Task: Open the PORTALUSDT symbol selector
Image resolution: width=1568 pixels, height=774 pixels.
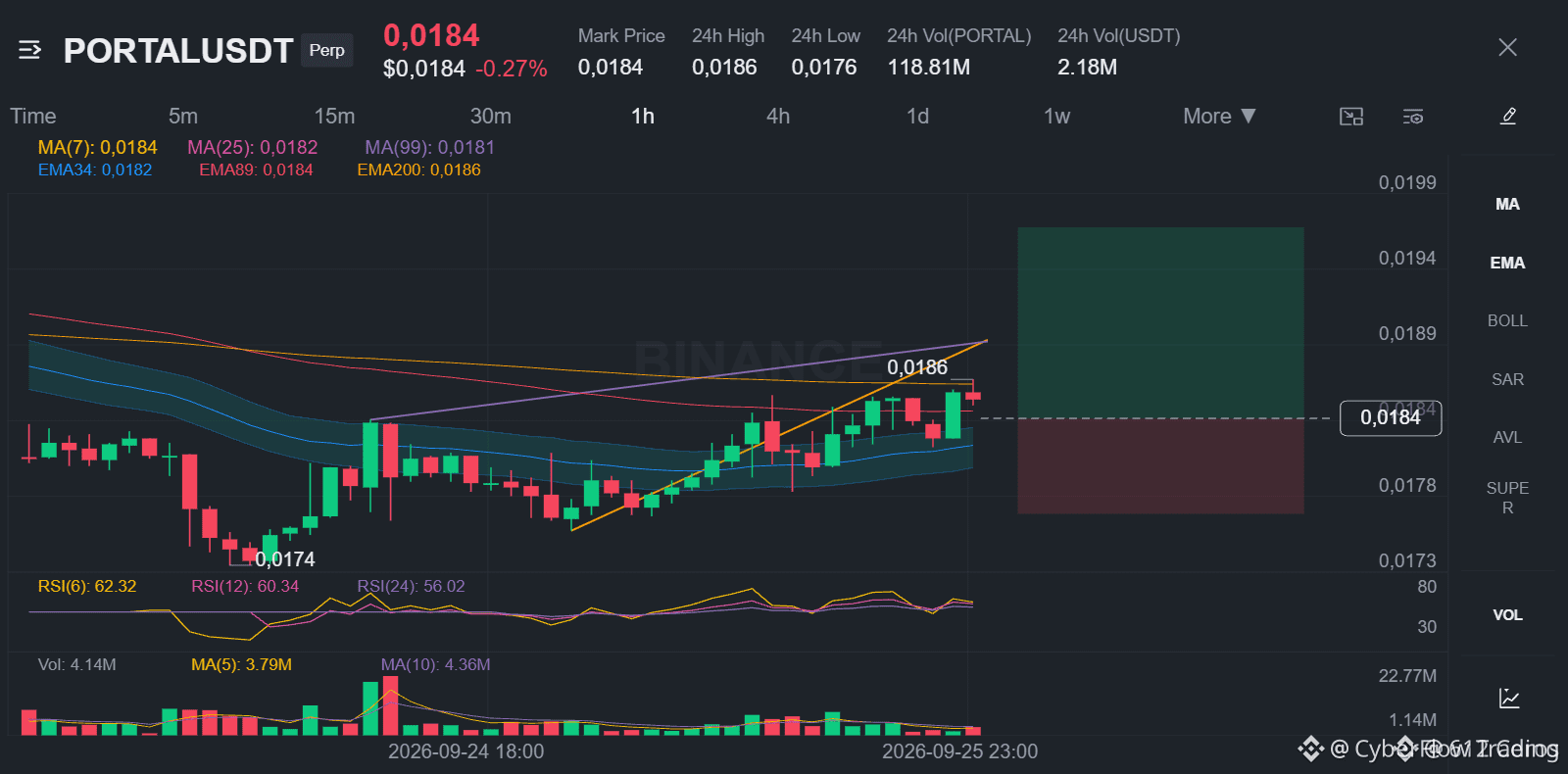Action: pyautogui.click(x=178, y=50)
